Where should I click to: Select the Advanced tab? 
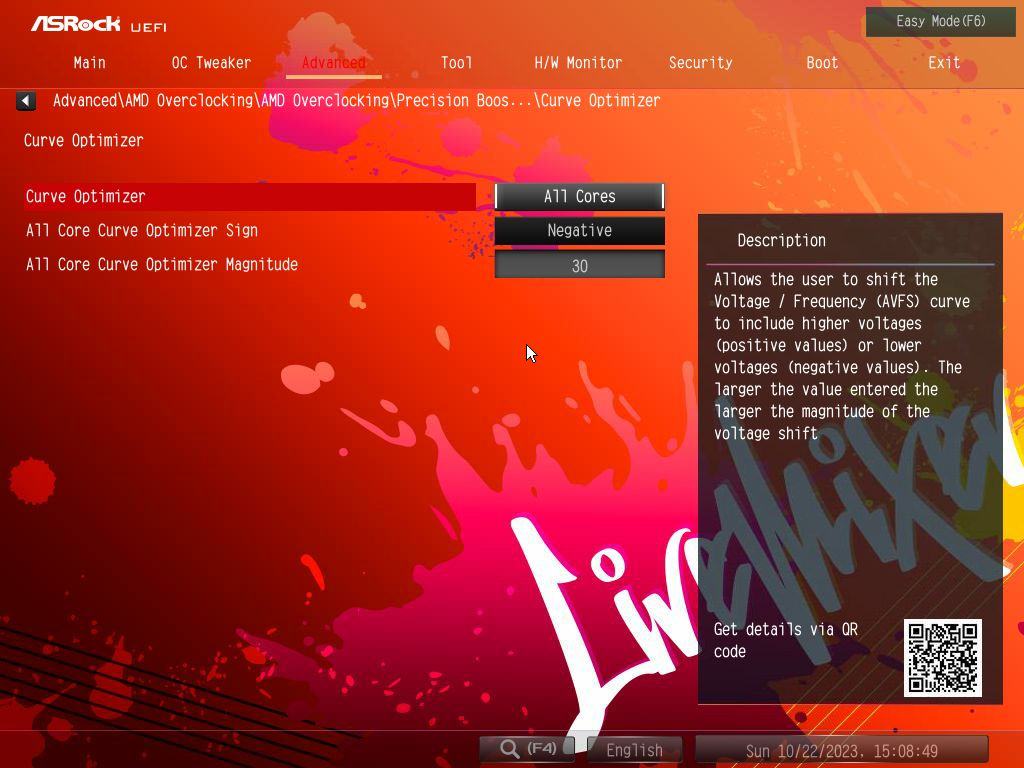point(334,63)
